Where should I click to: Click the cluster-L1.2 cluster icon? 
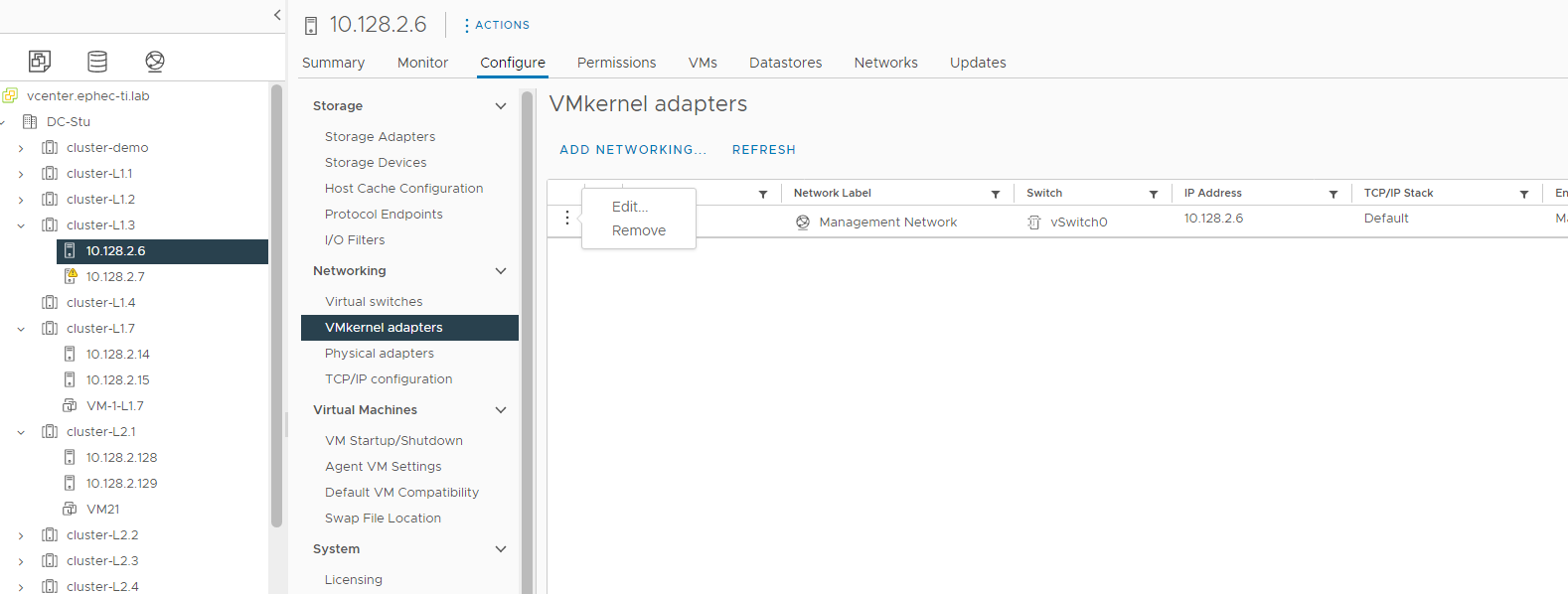(50, 199)
